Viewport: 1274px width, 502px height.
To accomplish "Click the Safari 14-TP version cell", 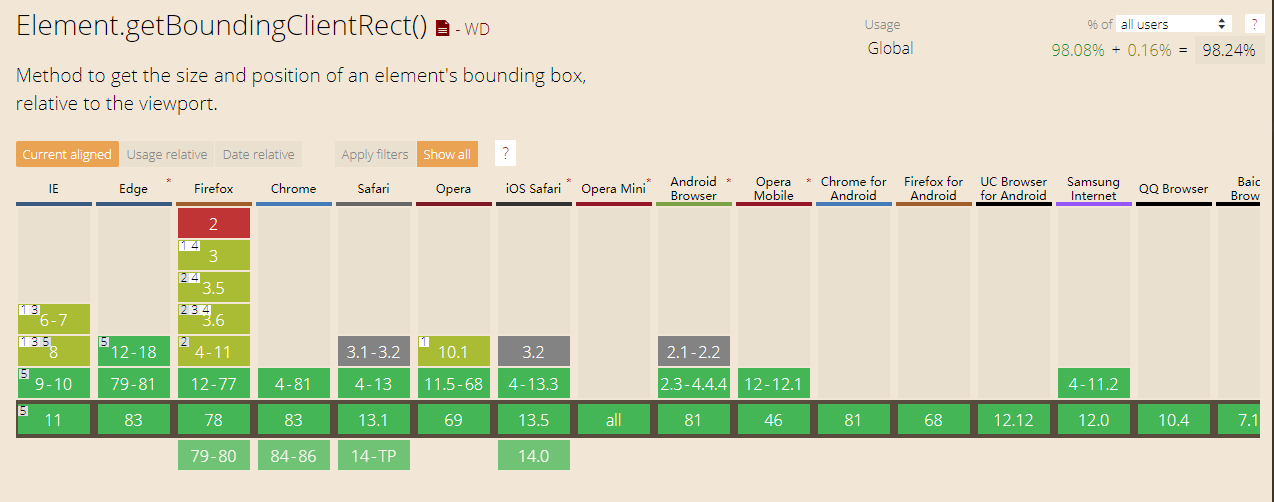I will pos(373,456).
